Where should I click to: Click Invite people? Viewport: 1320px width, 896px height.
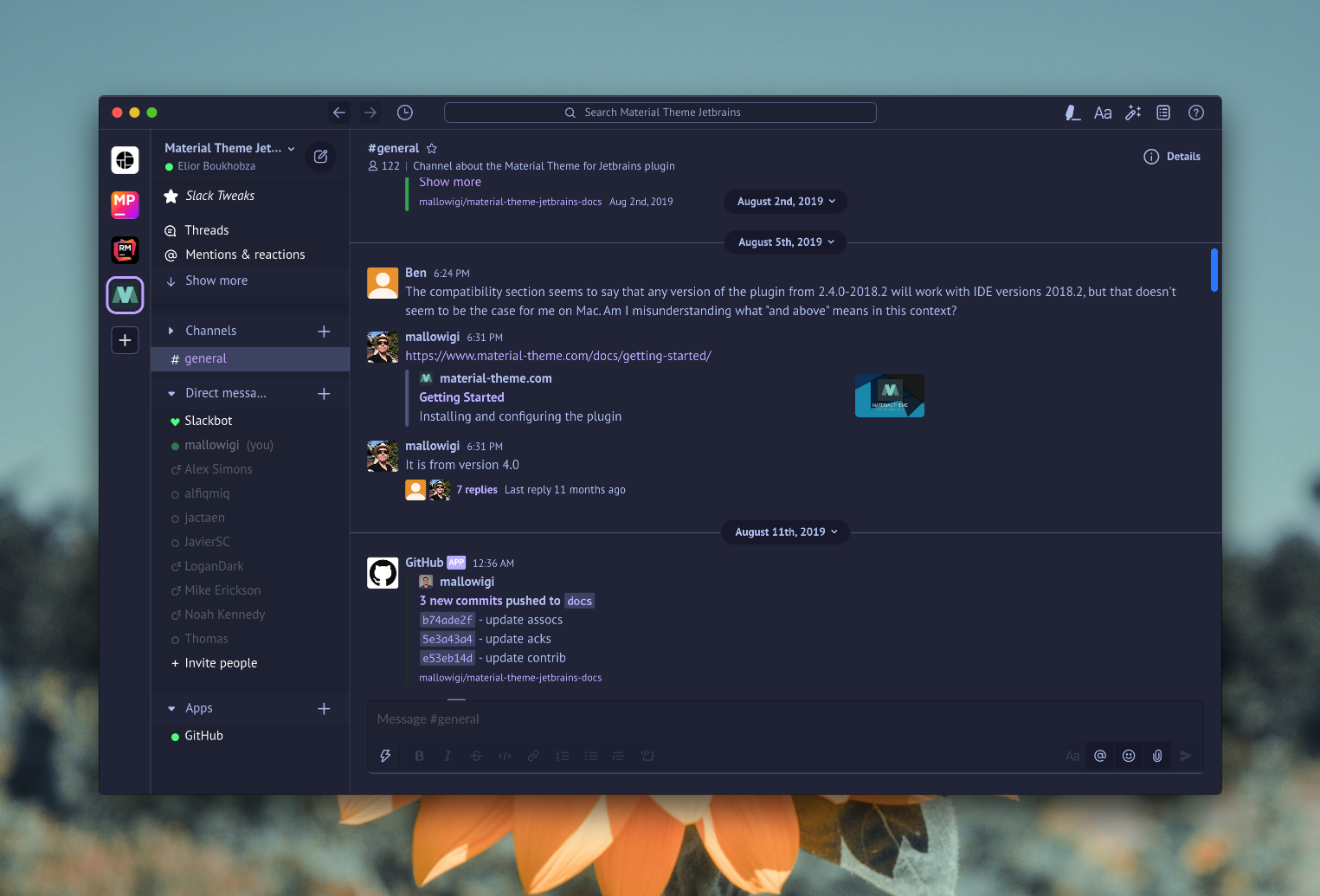(x=221, y=663)
